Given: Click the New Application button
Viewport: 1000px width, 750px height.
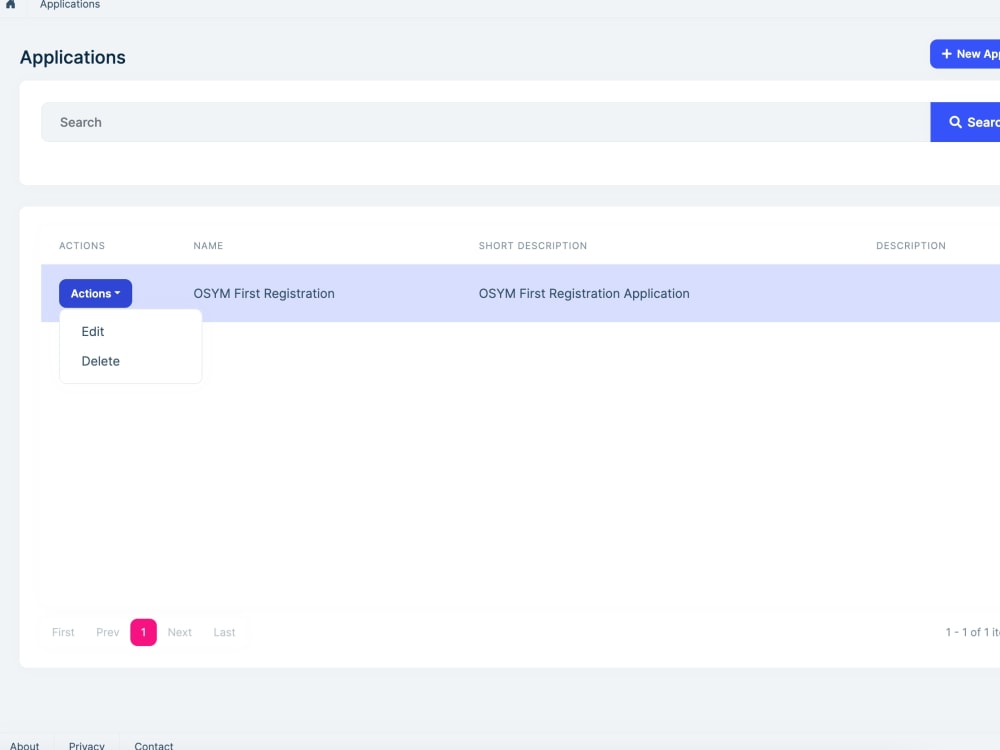Looking at the screenshot, I should [965, 54].
